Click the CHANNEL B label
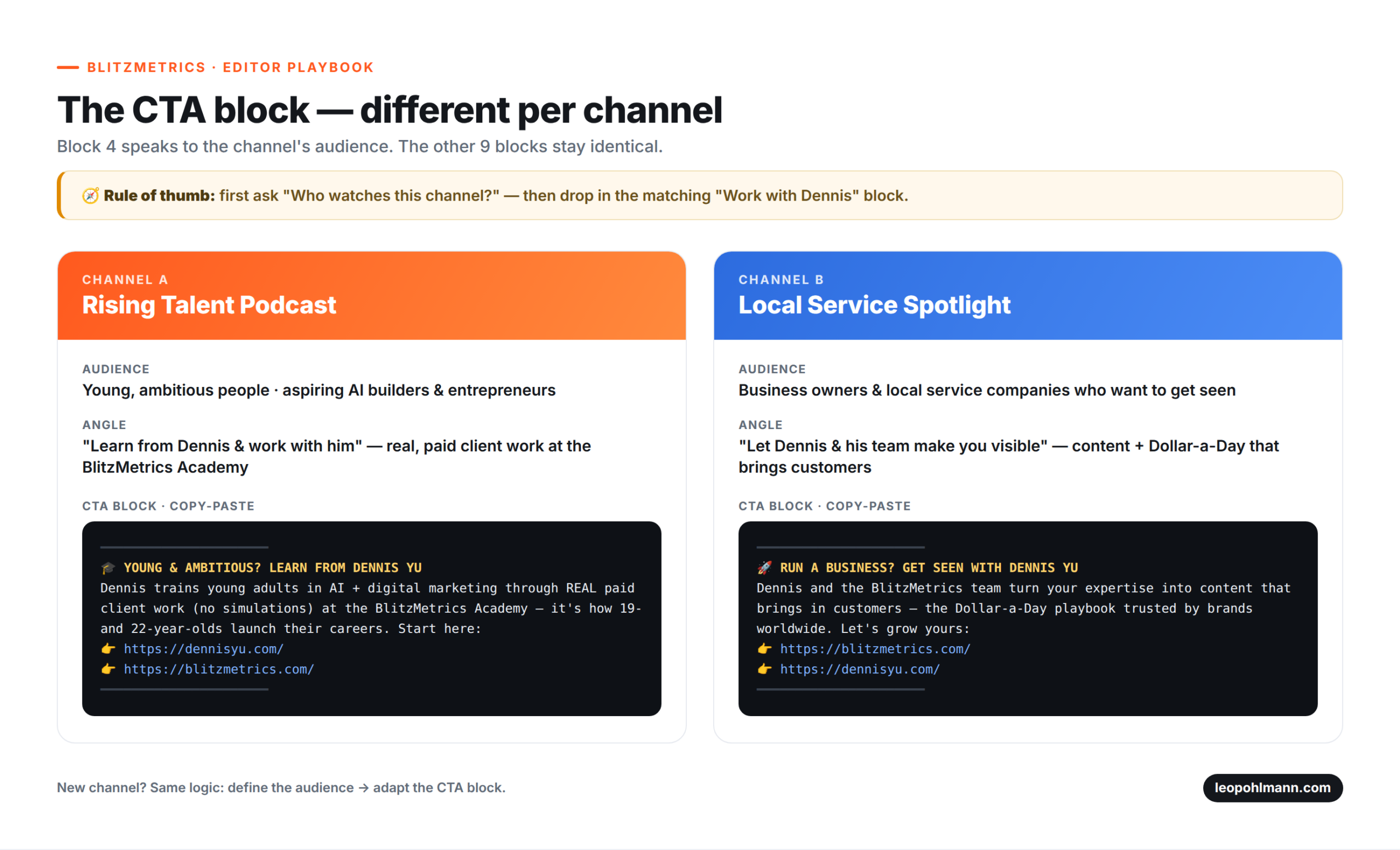This screenshot has width=1400, height=850. [781, 279]
